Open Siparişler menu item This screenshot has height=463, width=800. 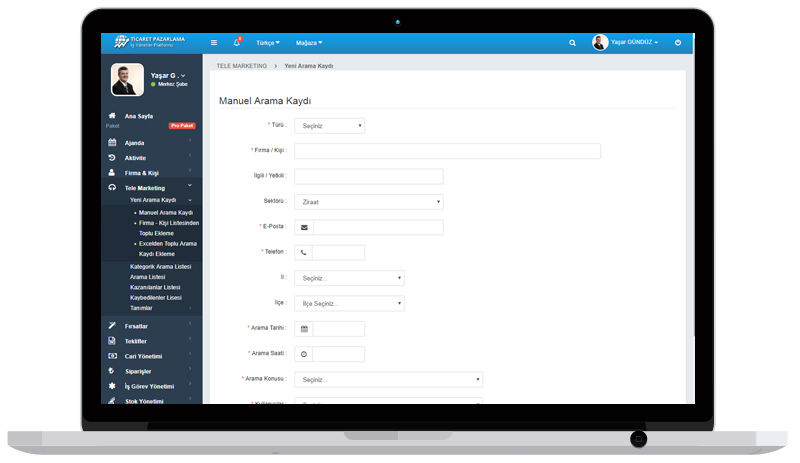click(138, 372)
